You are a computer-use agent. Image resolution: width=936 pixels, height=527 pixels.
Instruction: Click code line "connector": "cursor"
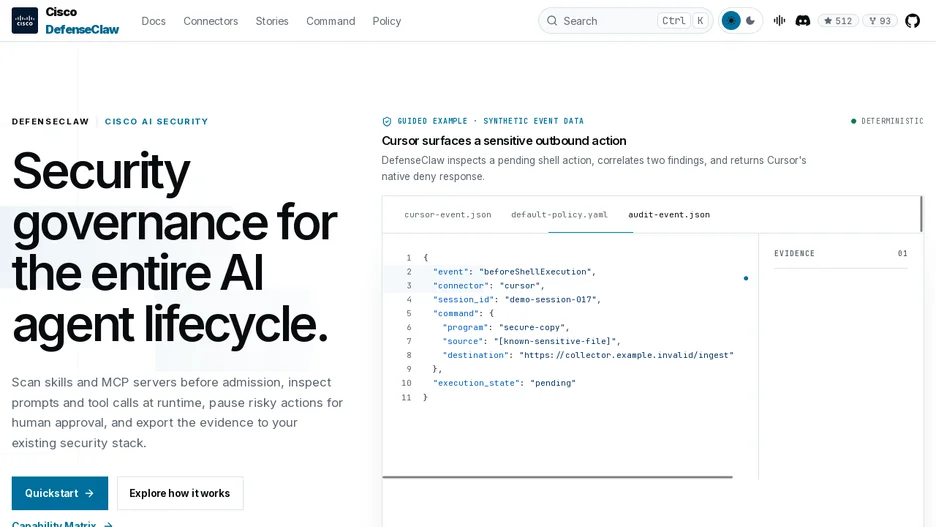tap(488, 285)
